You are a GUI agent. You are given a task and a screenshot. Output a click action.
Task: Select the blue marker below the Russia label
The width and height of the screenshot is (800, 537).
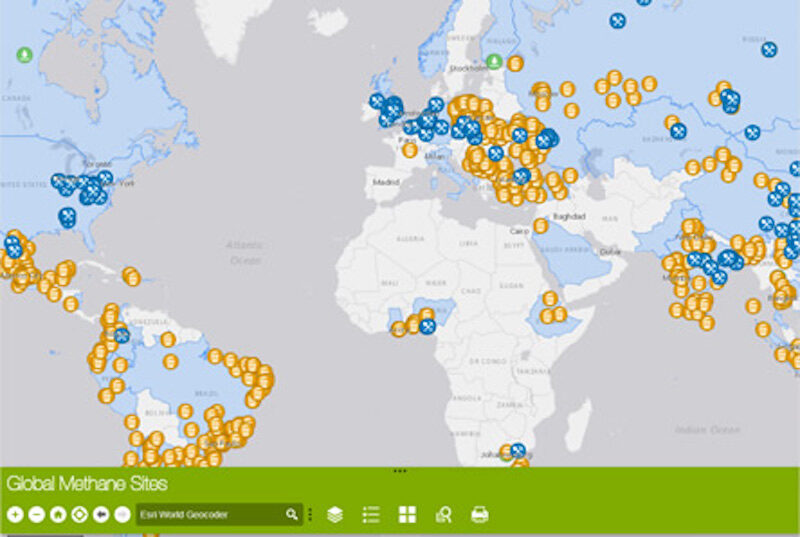tap(769, 49)
